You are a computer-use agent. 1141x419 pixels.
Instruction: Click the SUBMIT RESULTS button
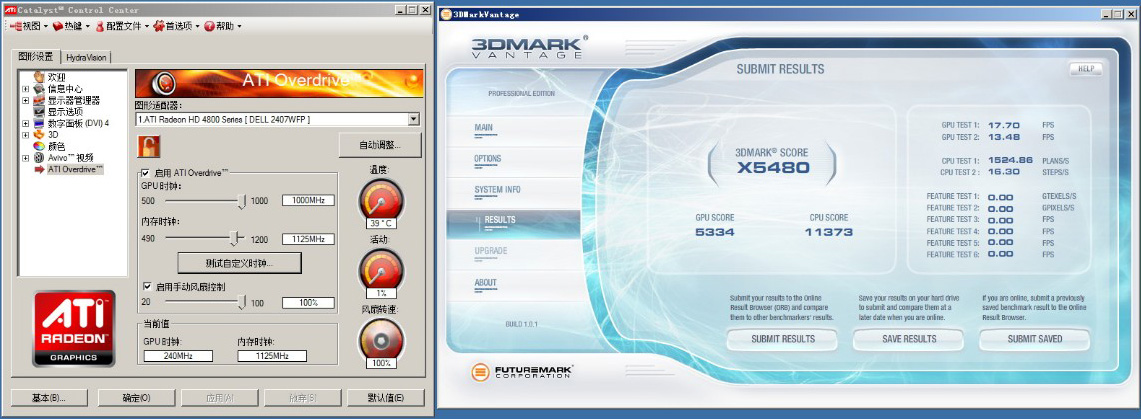tap(783, 339)
